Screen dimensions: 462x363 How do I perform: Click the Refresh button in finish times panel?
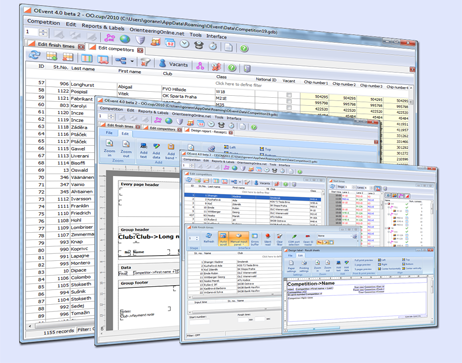click(x=209, y=238)
